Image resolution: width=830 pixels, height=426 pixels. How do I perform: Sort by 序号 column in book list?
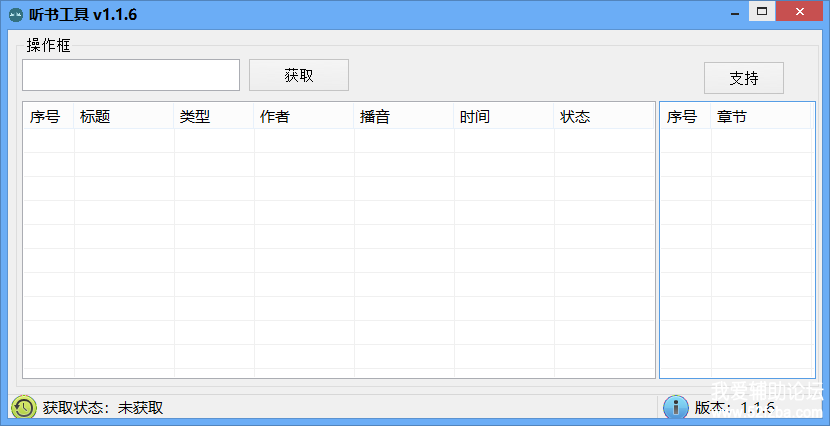click(49, 116)
